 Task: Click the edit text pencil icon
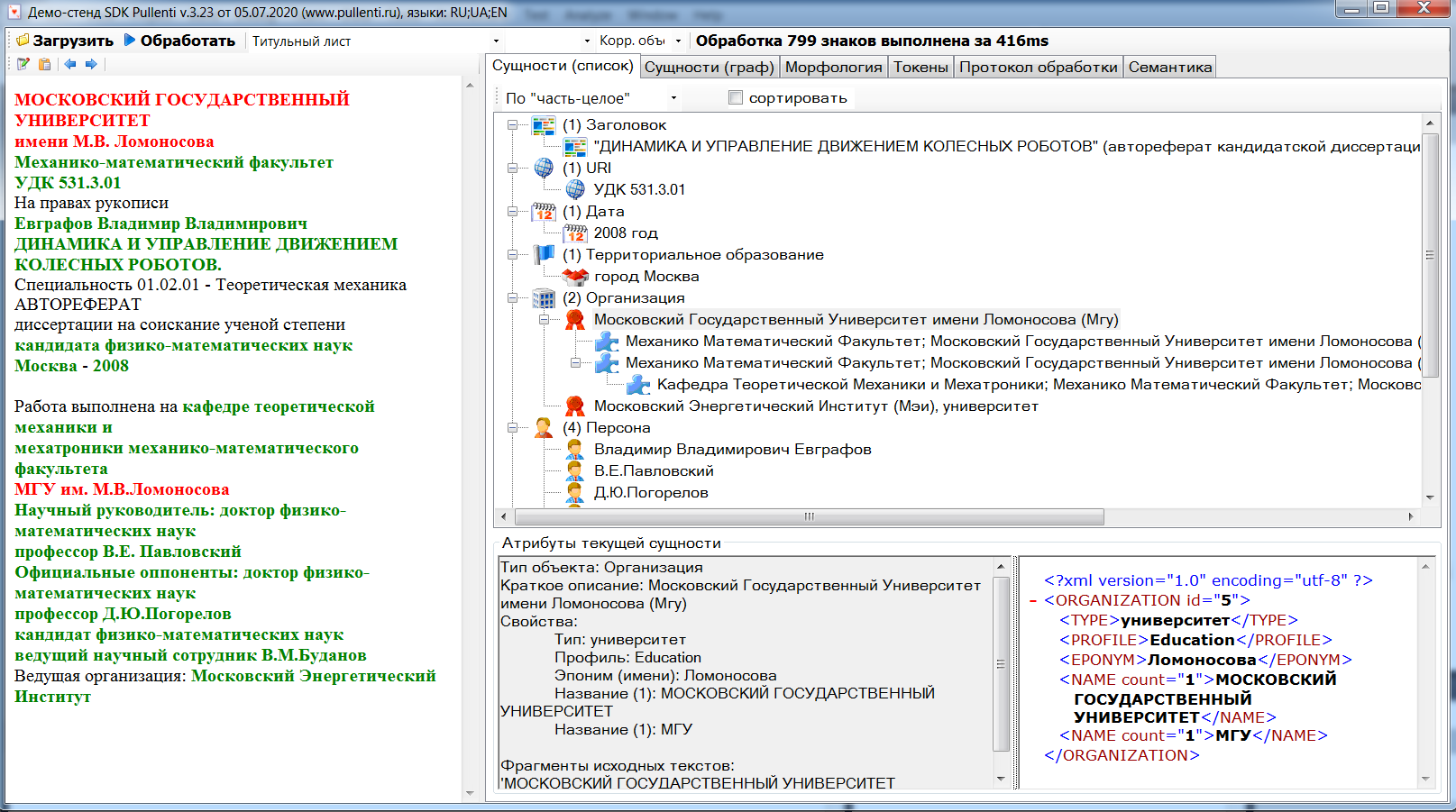(x=23, y=64)
